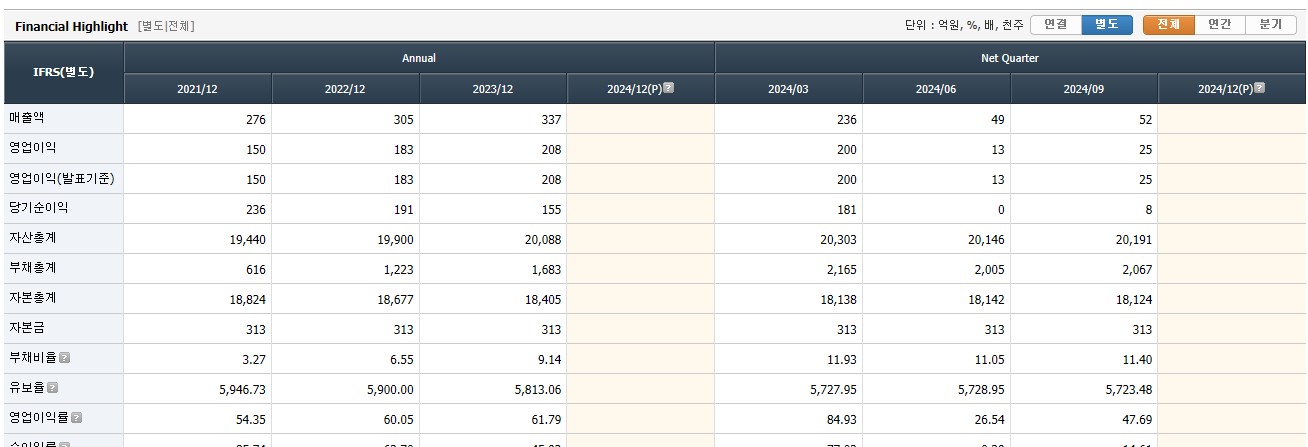Click 2024/06 매출액 value 49
This screenshot has height=447, width=1308.
(997, 120)
